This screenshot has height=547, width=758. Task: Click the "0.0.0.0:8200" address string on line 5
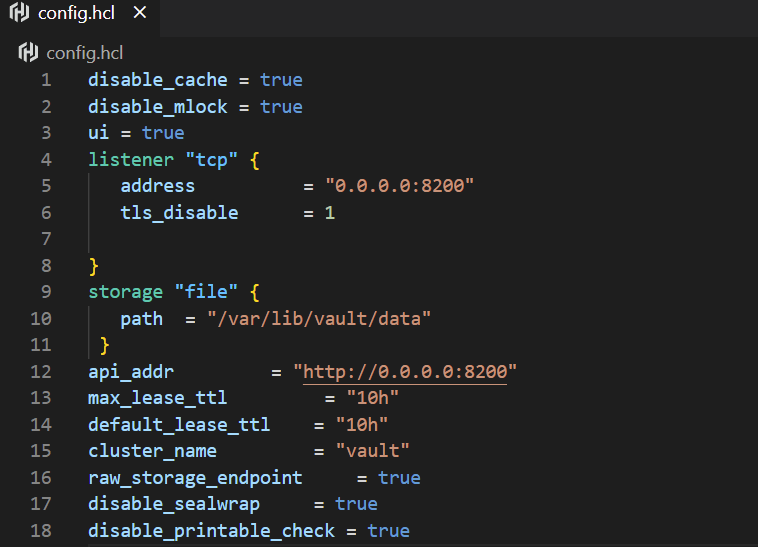tap(399, 186)
